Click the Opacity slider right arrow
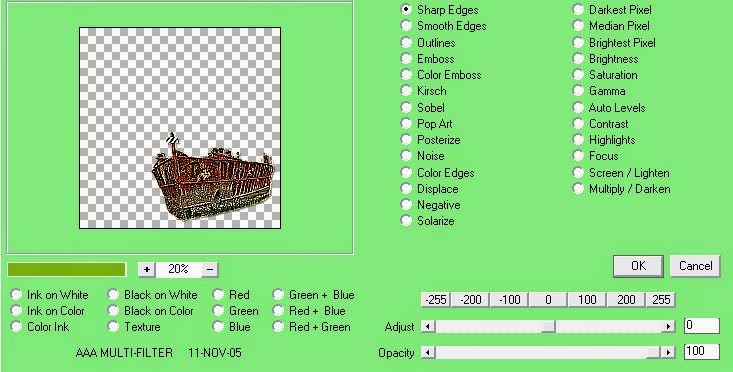Image resolution: width=733 pixels, height=372 pixels. 669,352
